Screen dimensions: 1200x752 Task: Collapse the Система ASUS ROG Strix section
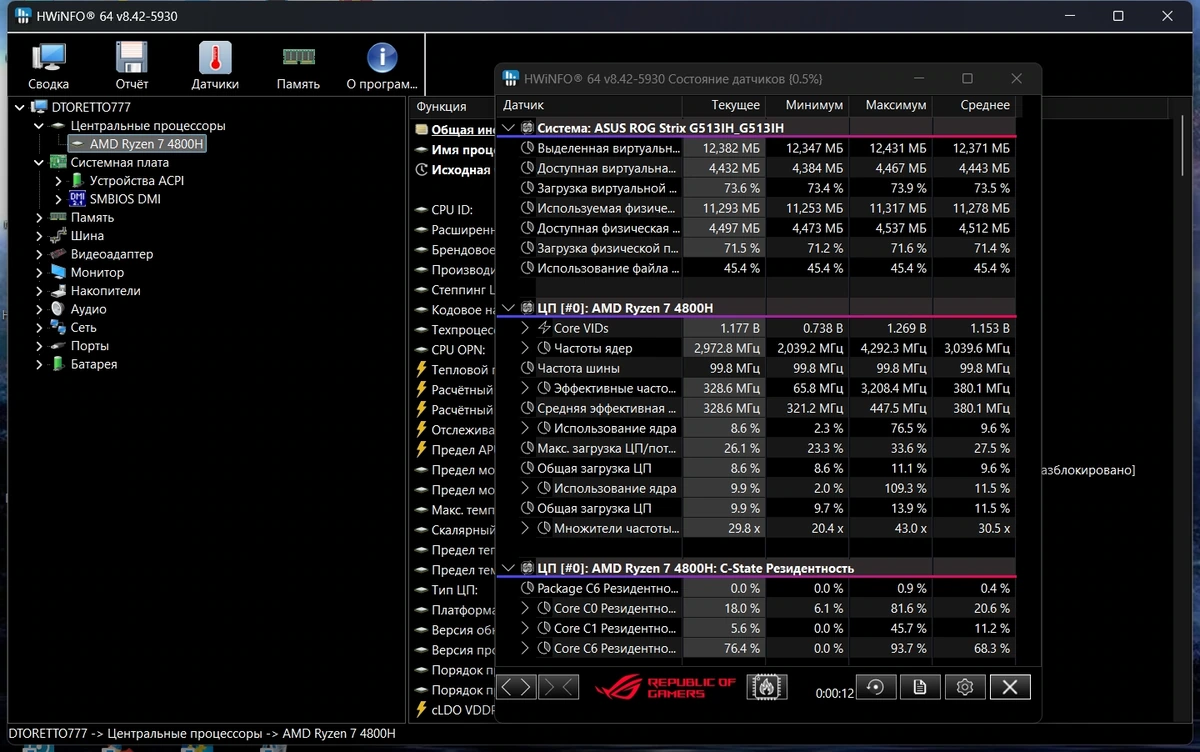[509, 128]
